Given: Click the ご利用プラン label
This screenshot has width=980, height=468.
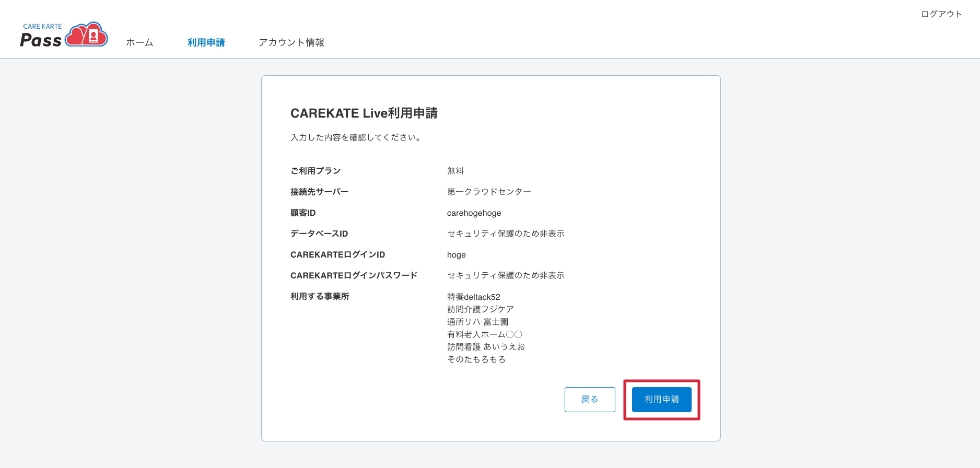Looking at the screenshot, I should (316, 171).
